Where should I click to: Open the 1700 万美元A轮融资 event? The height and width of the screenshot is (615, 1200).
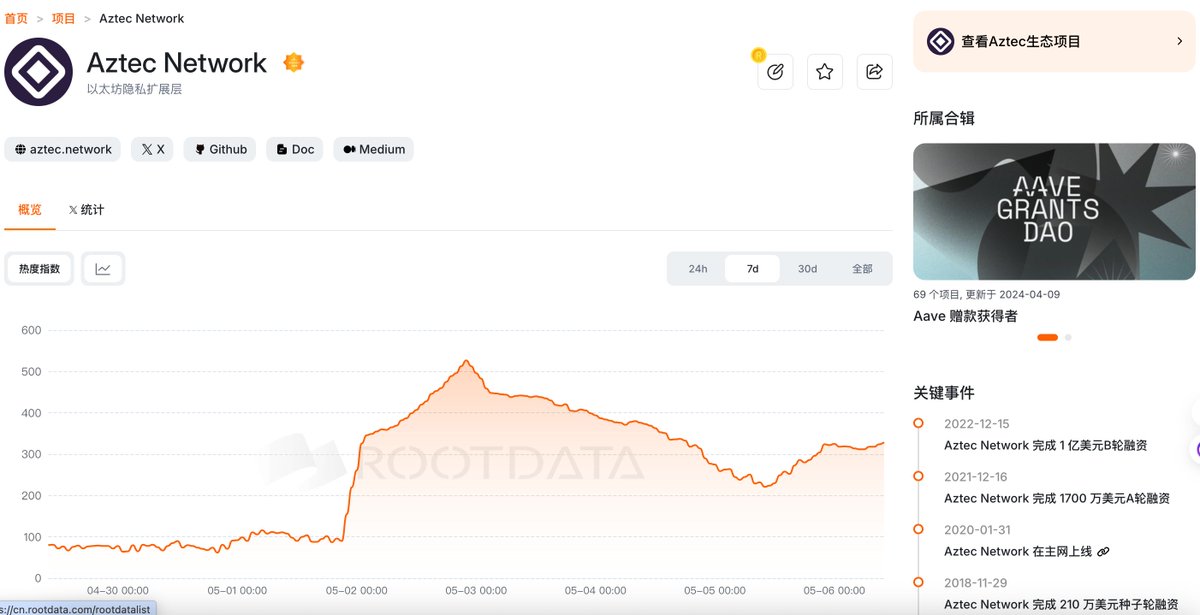1056,498
